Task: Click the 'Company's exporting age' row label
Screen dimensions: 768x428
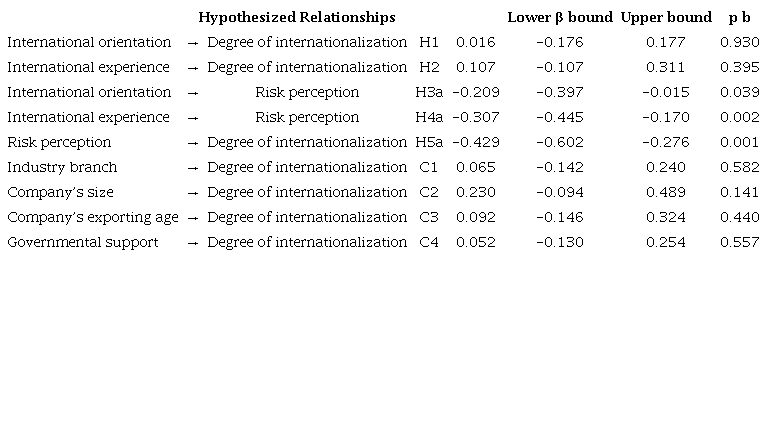Action: pos(93,217)
